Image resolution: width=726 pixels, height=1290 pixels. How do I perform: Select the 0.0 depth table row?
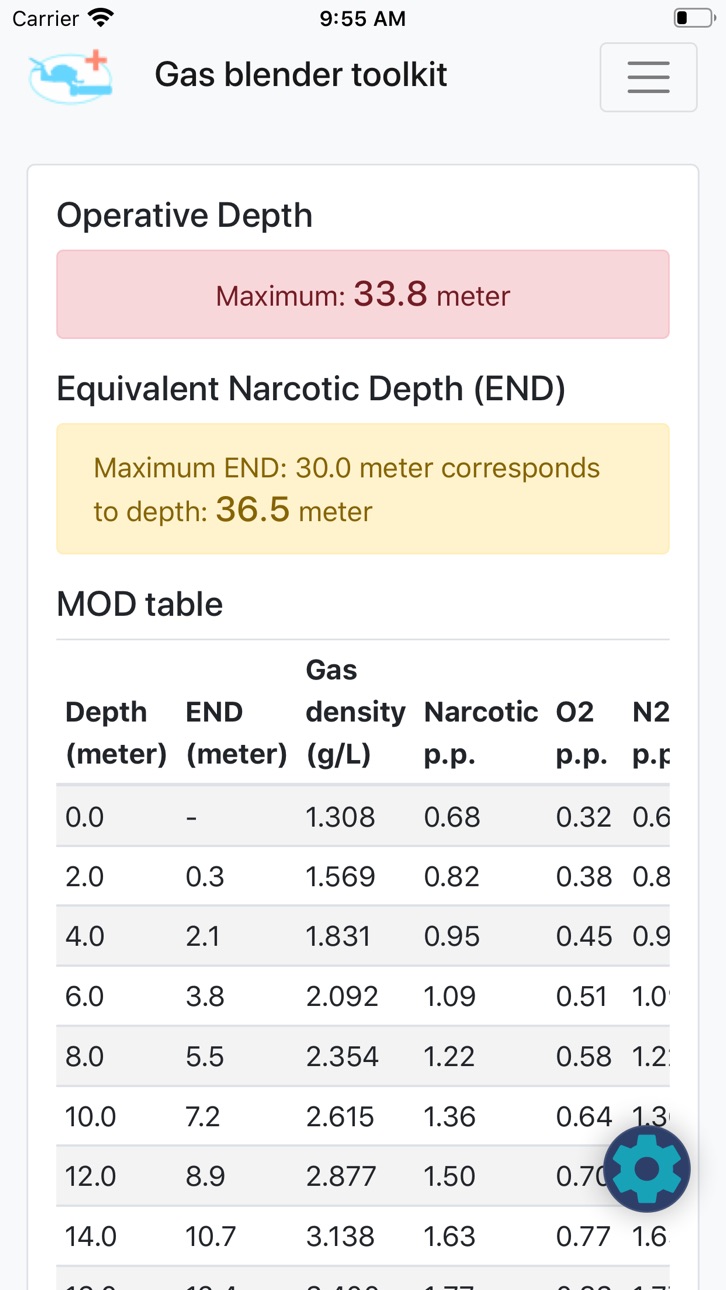(363, 816)
